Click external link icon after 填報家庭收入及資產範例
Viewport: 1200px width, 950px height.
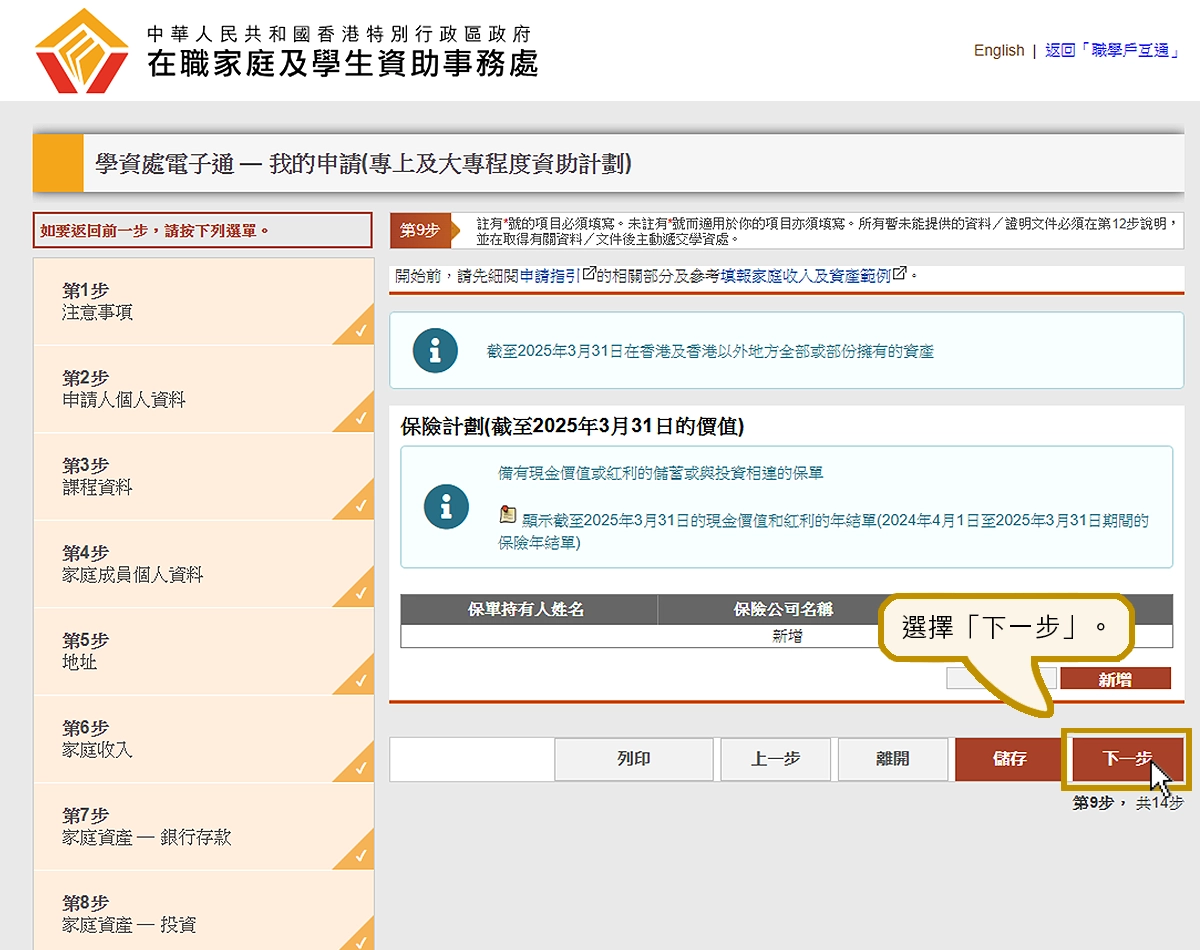[900, 273]
